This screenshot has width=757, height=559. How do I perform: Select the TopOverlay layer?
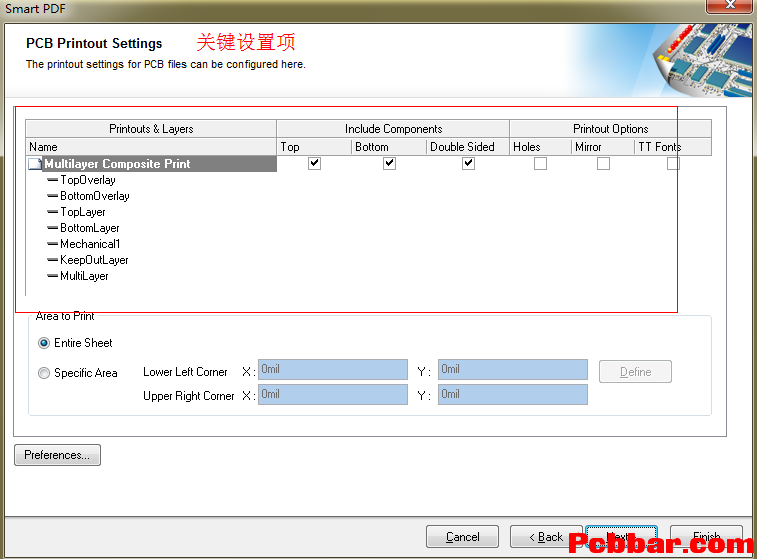[x=88, y=180]
